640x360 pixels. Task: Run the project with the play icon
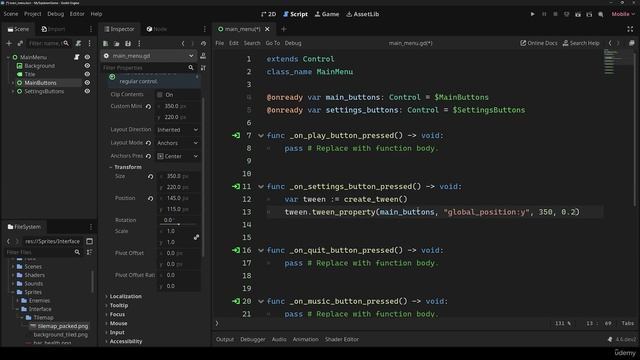coord(532,14)
